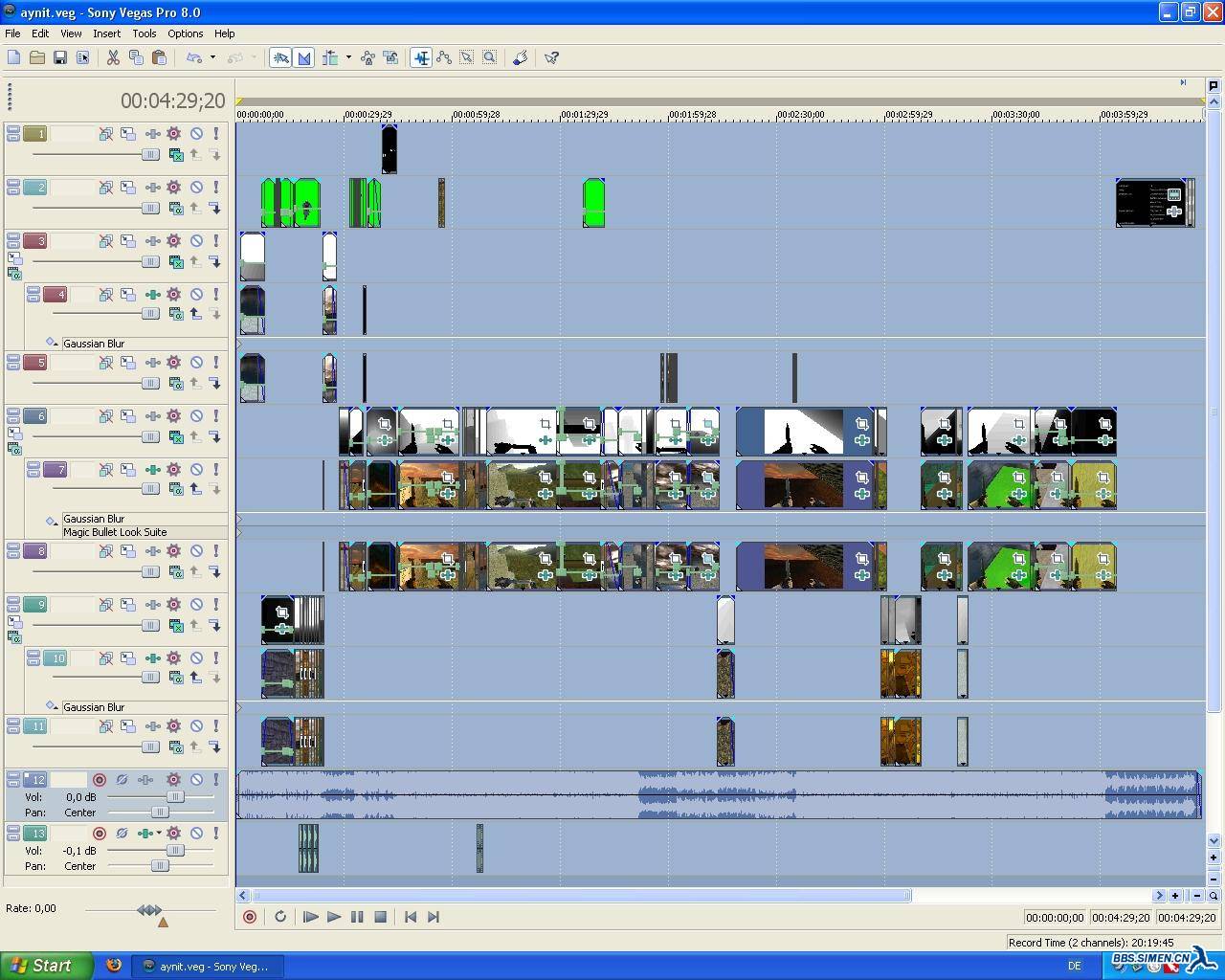
Task: Create a new project with the New icon
Action: point(13,57)
